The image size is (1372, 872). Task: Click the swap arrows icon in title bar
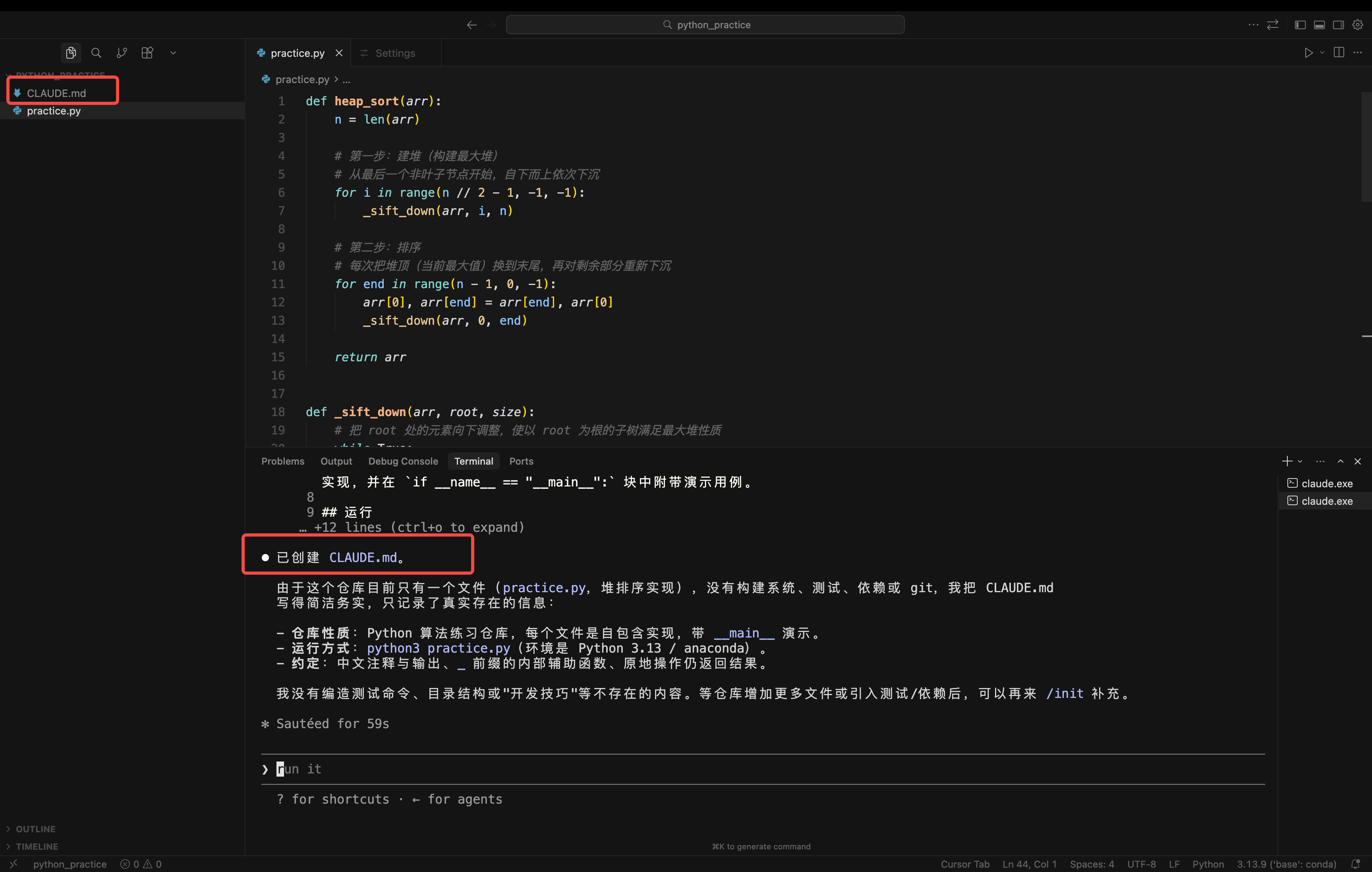pos(1272,25)
